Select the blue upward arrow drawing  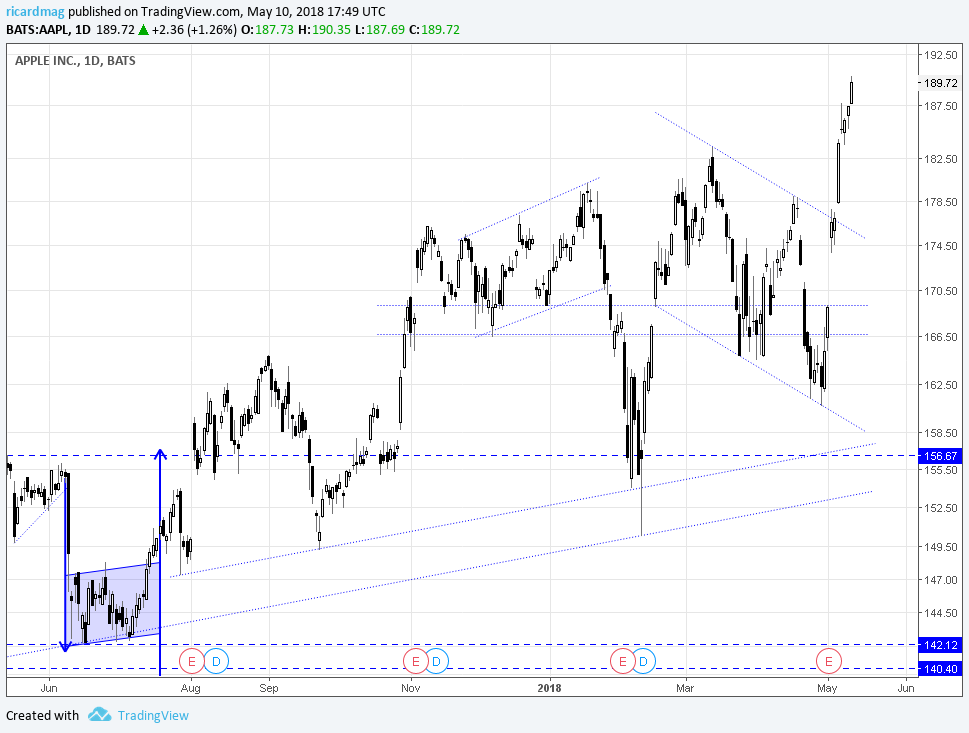pyautogui.click(x=160, y=562)
